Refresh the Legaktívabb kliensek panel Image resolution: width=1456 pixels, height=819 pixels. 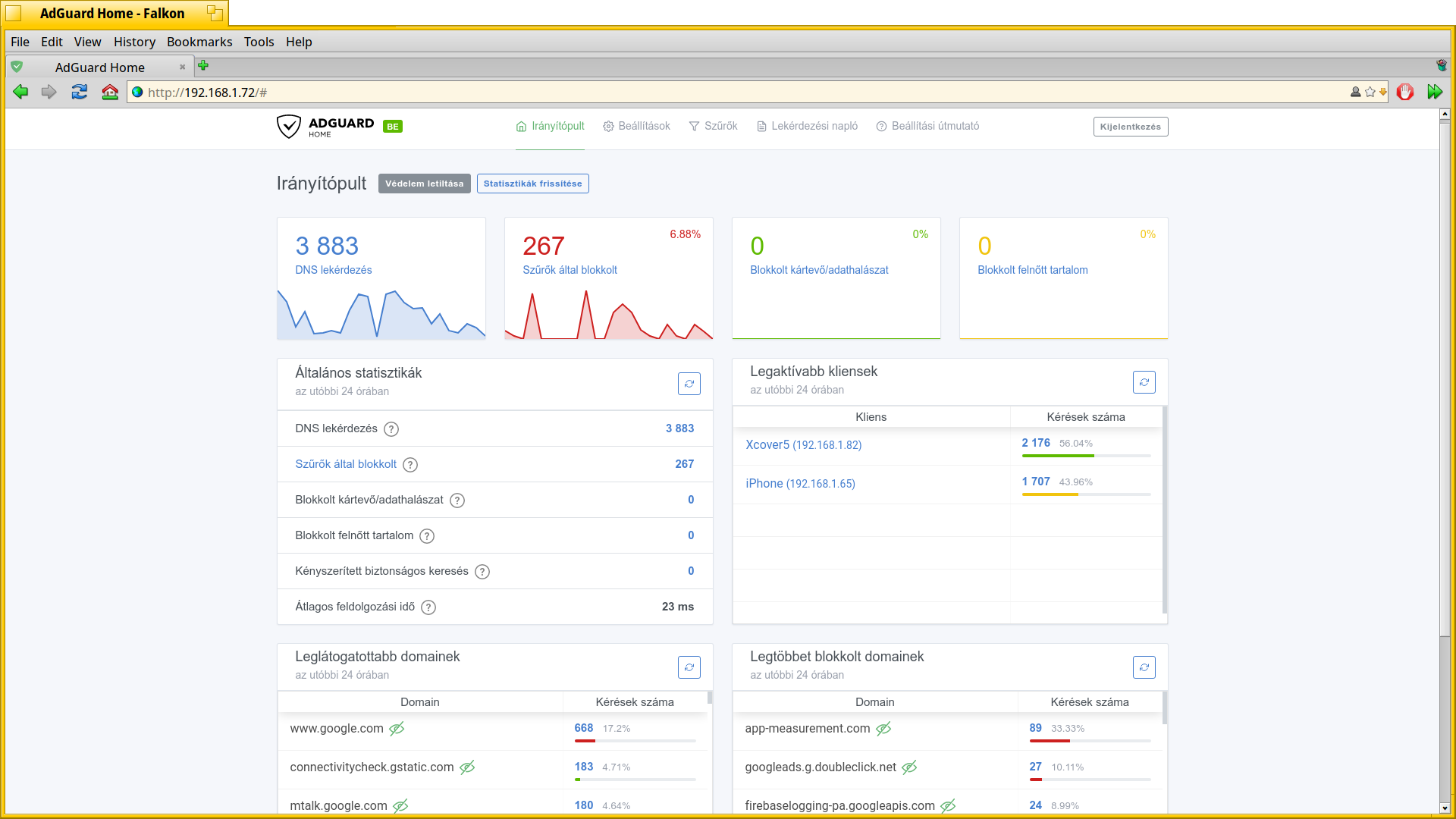1144,382
